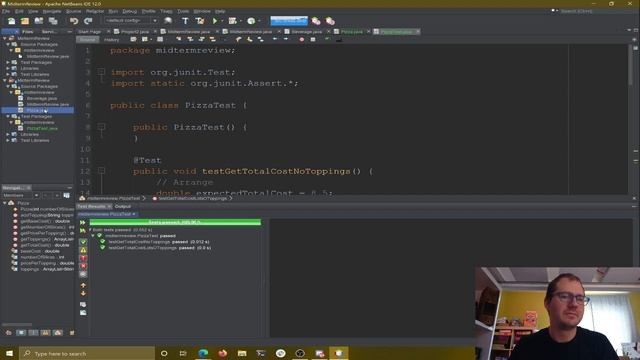Open the Edit menu
This screenshot has height=360, width=640.
click(19, 11)
